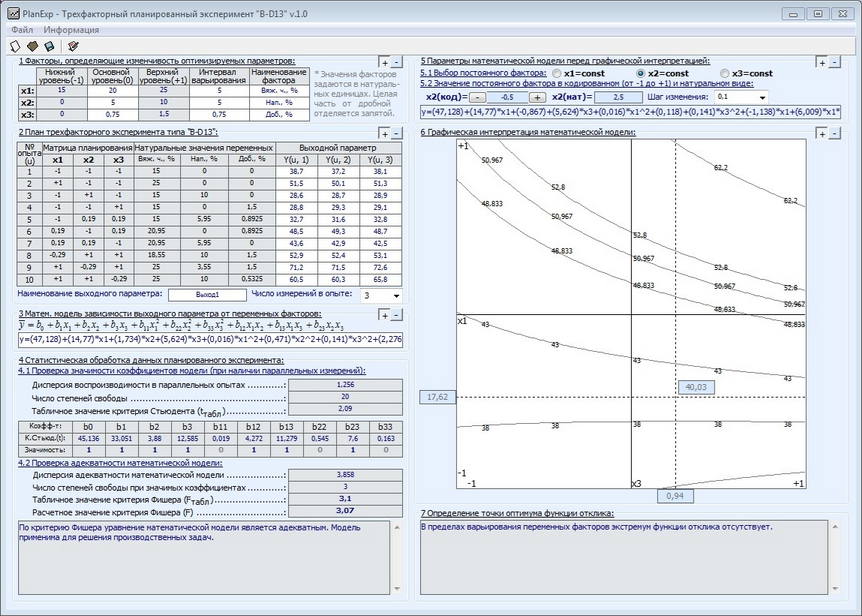Click the fourth toolbar icon after the separator
Image resolution: width=862 pixels, height=616 pixels.
[x=72, y=46]
